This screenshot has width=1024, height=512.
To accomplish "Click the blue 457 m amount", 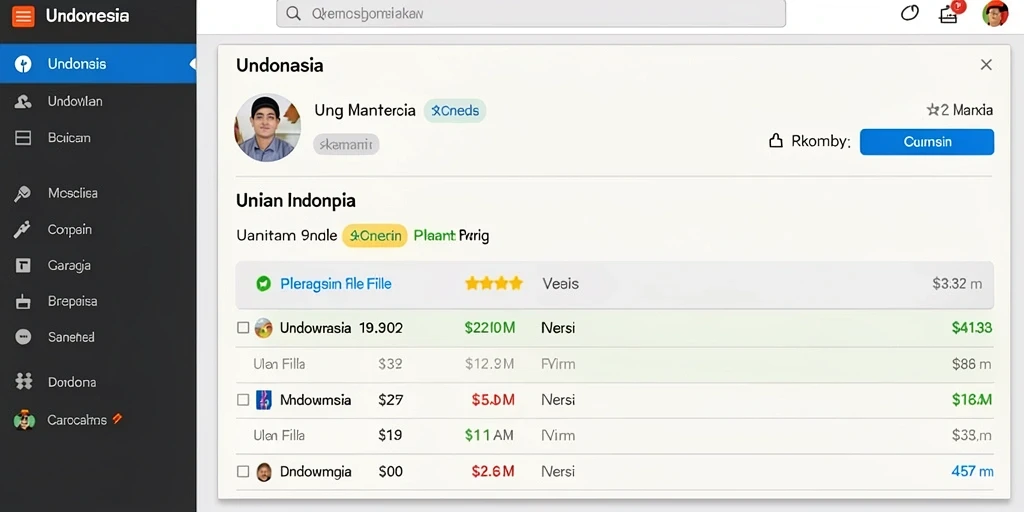I will (x=972, y=471).
